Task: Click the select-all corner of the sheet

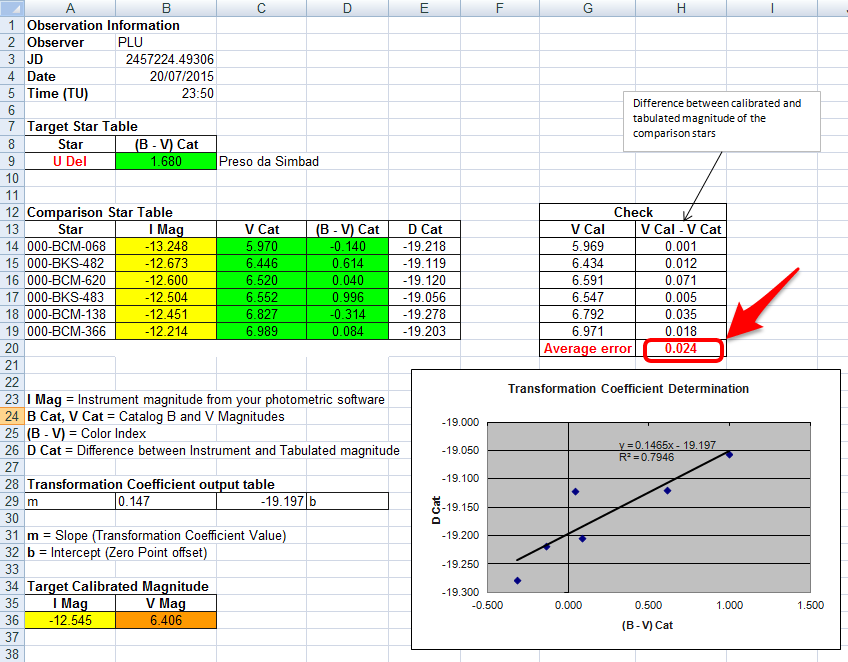Action: tap(10, 8)
